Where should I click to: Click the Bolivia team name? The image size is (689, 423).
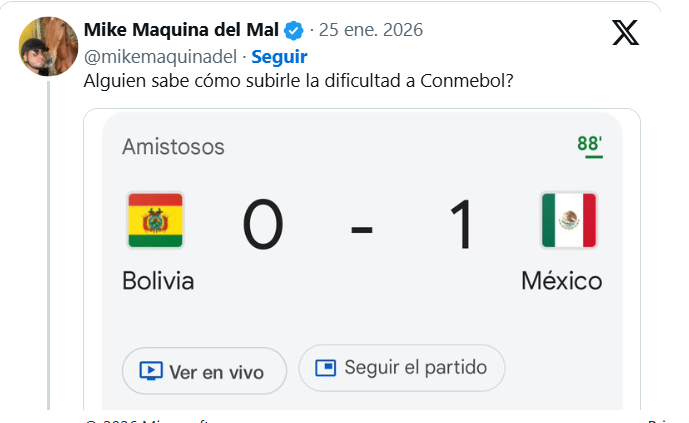[x=158, y=281]
